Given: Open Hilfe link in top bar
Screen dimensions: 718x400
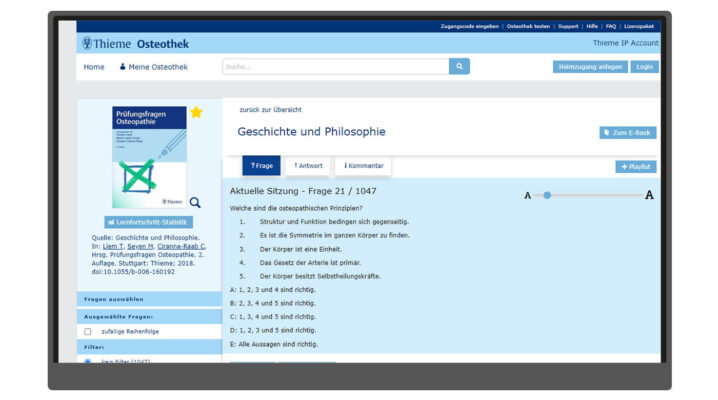Looking at the screenshot, I should tap(592, 27).
